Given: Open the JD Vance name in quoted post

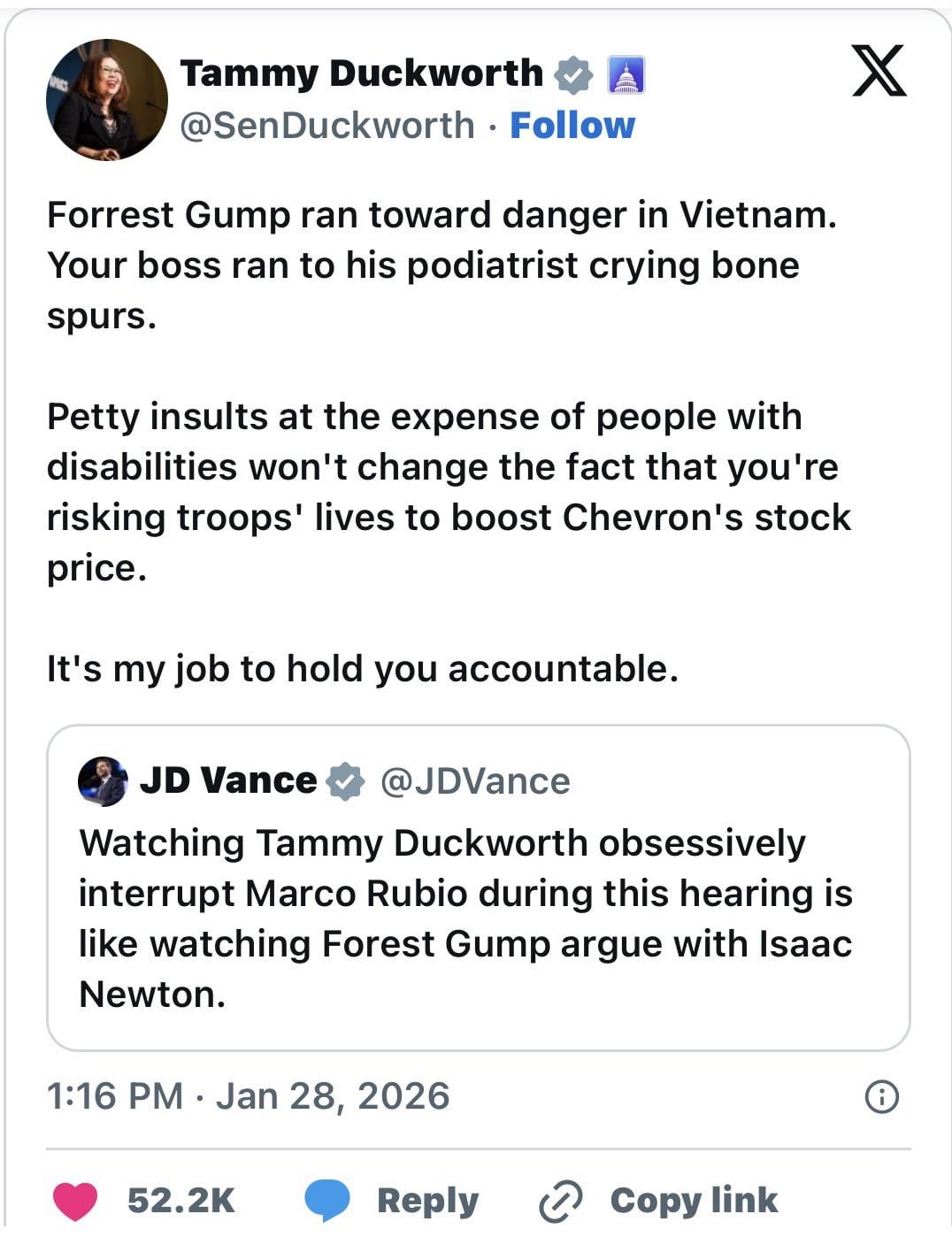Looking at the screenshot, I should click(x=228, y=780).
